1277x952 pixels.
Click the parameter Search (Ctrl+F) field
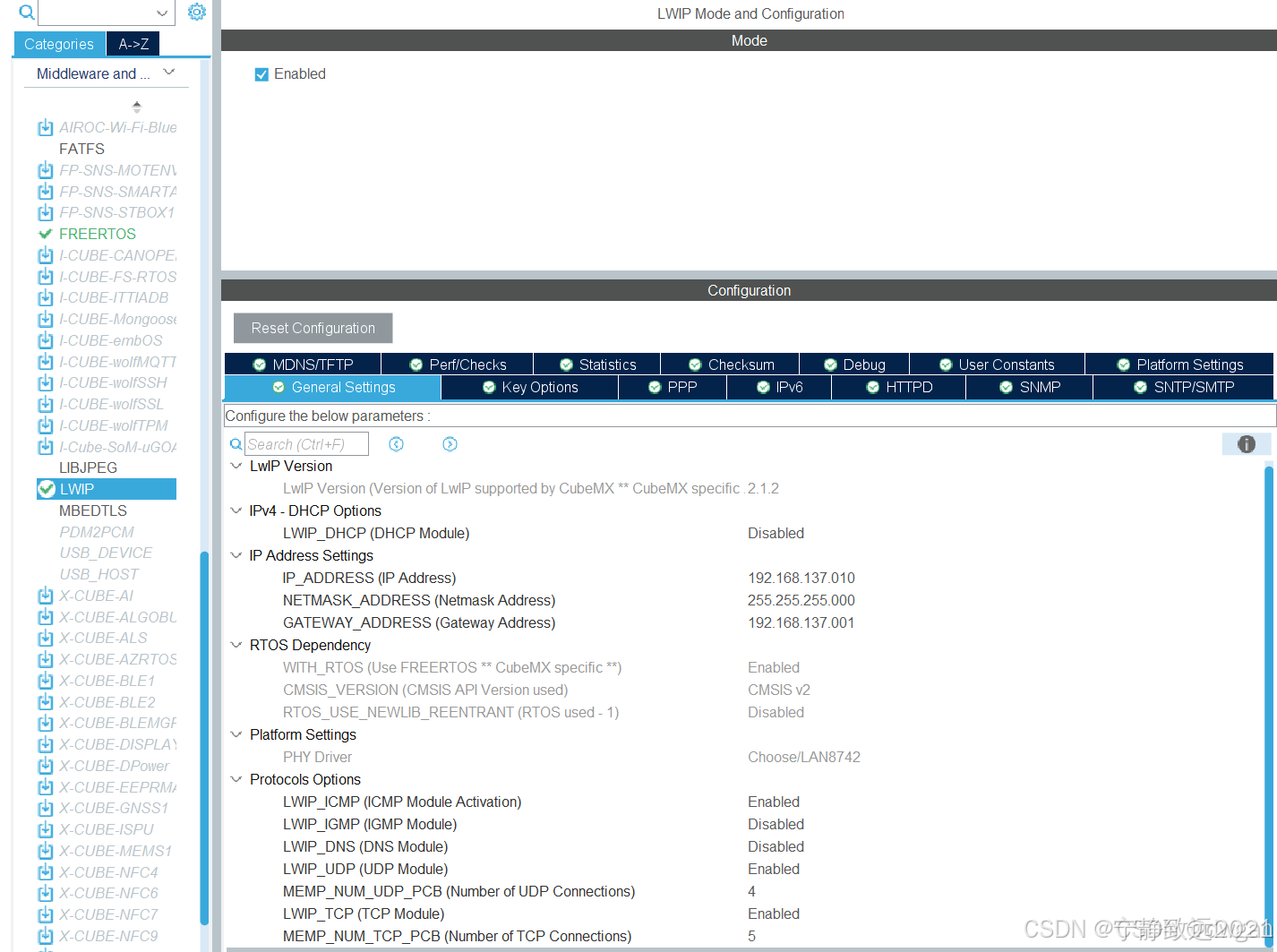307,444
